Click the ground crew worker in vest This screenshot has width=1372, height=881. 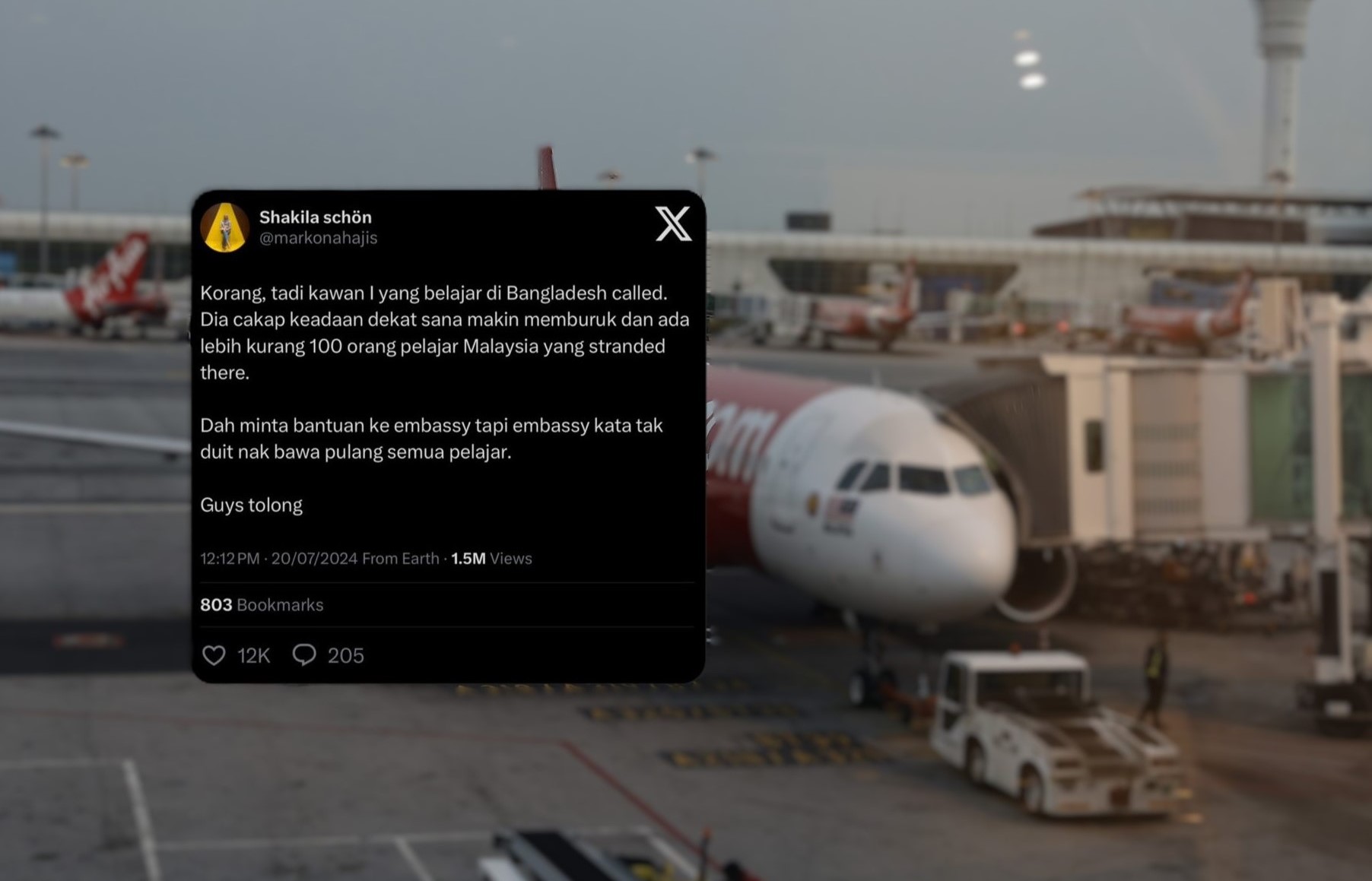tap(1154, 678)
